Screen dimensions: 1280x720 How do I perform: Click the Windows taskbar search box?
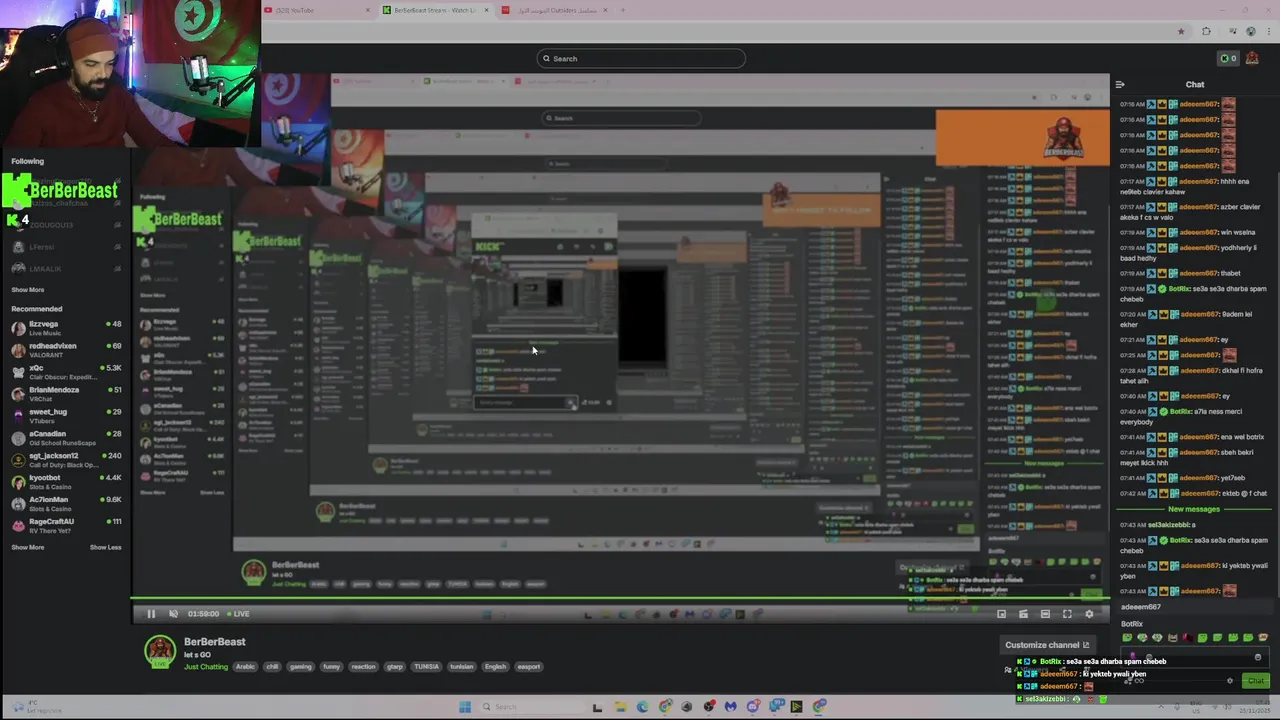tap(530, 707)
